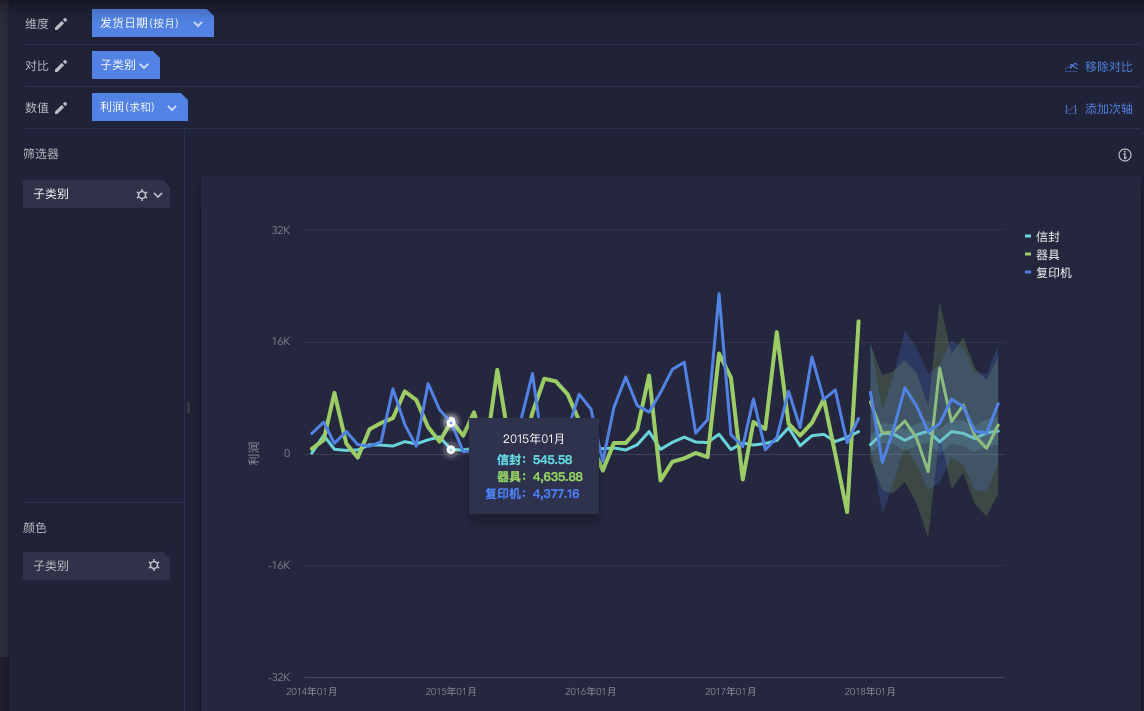
Task: Select the 子类别 color field
Action: click(96, 566)
